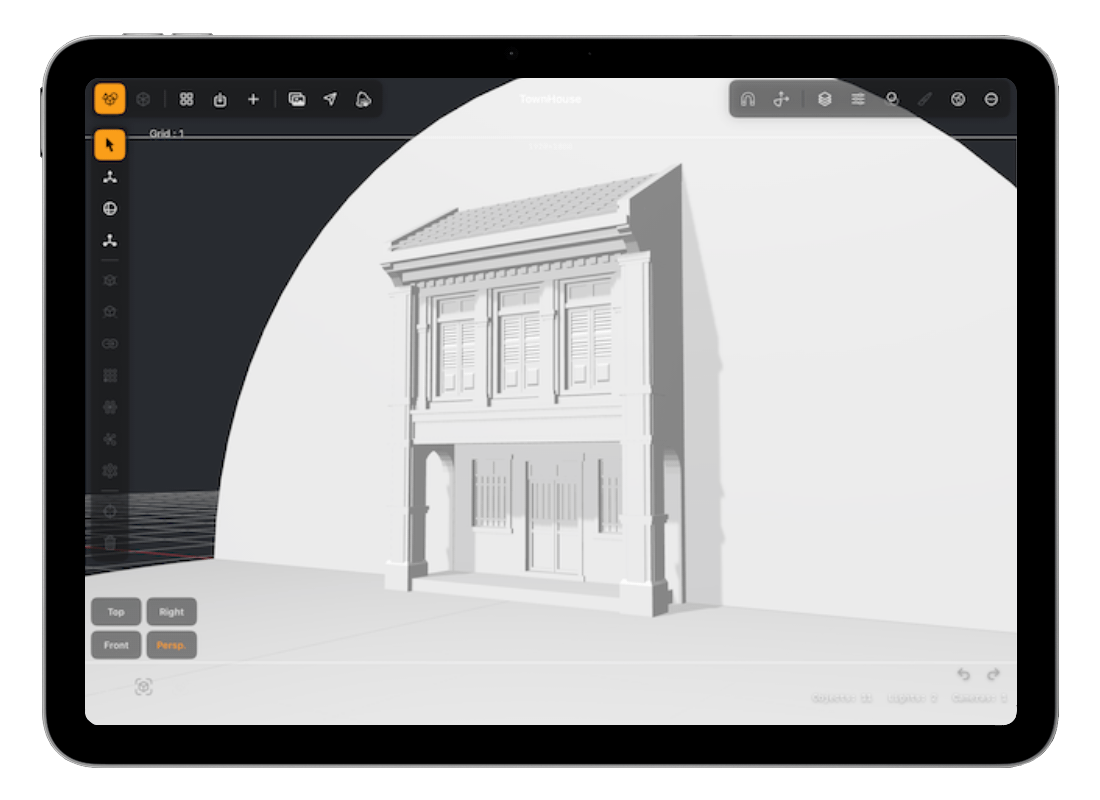The height and width of the screenshot is (800, 1100).
Task: Switch to the dimmed cube edit mode icon
Action: pos(143,99)
